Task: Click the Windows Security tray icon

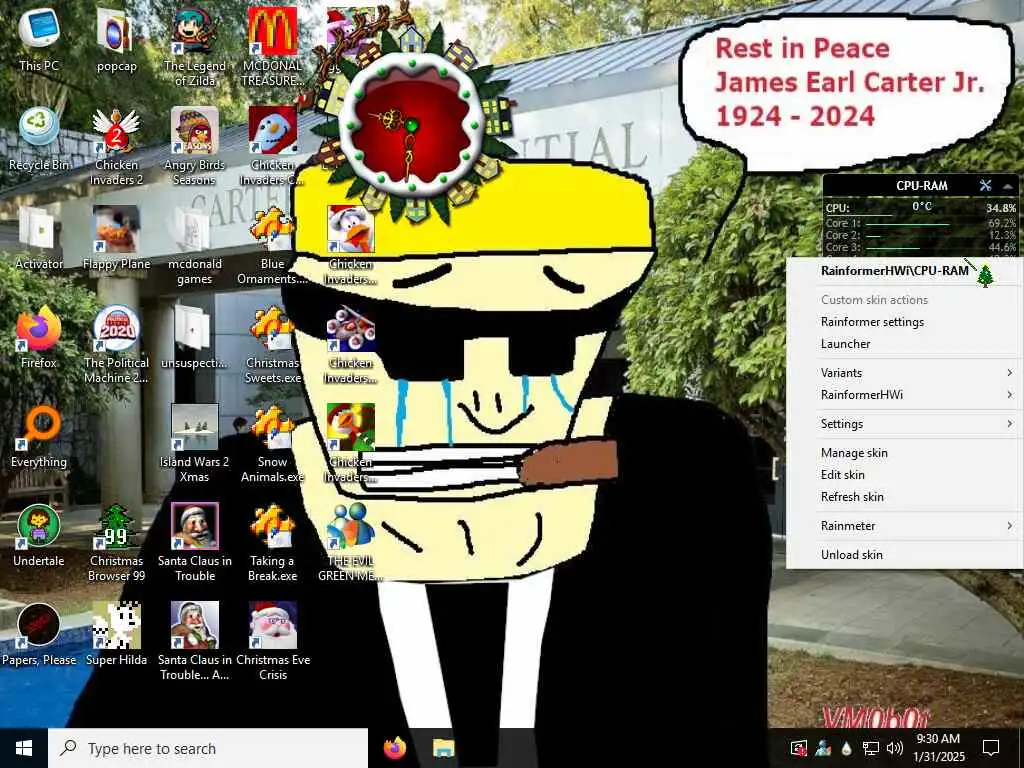Action: pyautogui.click(x=799, y=748)
